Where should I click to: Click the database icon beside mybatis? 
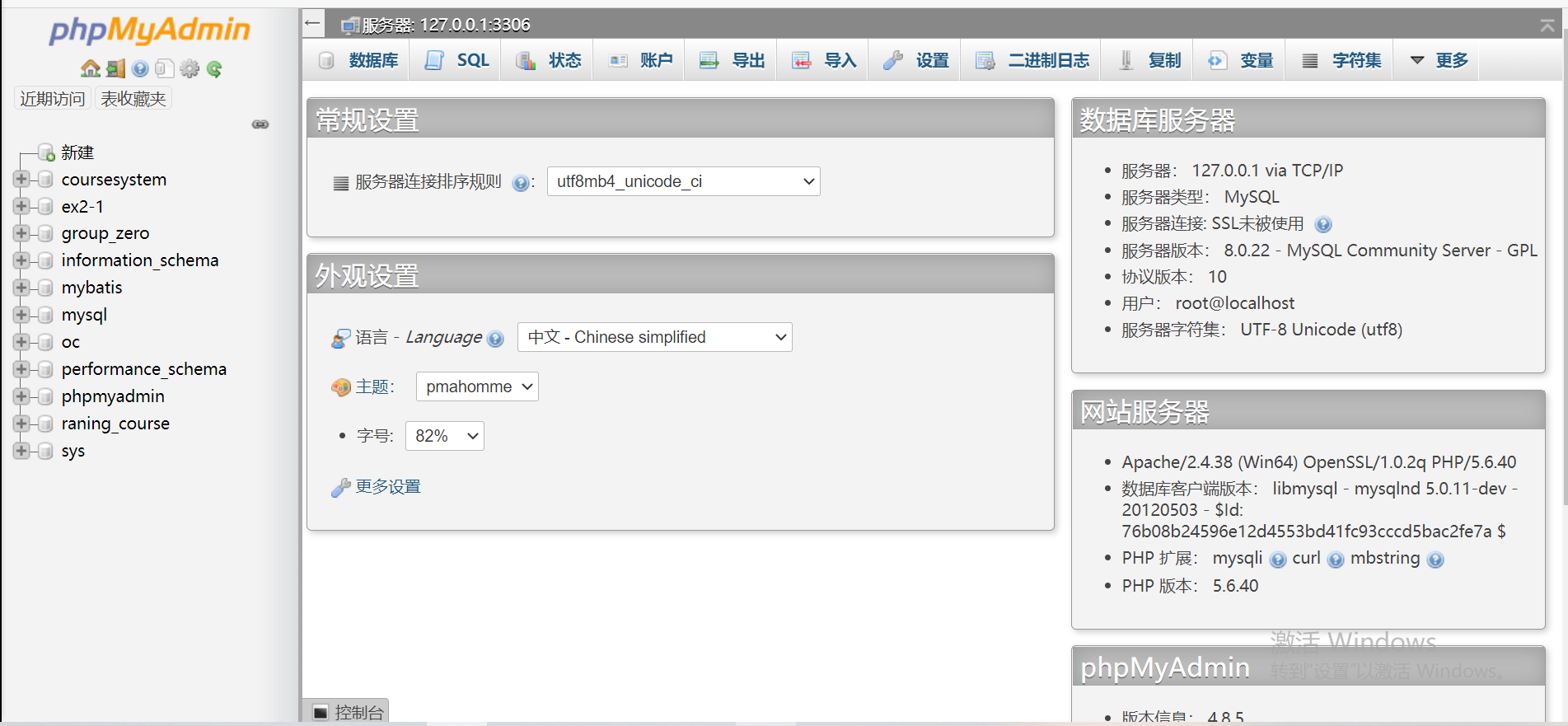pyautogui.click(x=45, y=288)
